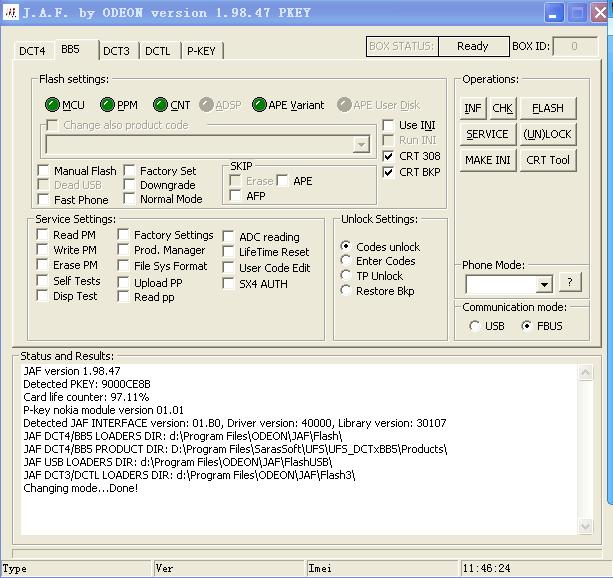Tick the SX4 AUTH checkbox
The height and width of the screenshot is (578, 613).
click(x=228, y=284)
